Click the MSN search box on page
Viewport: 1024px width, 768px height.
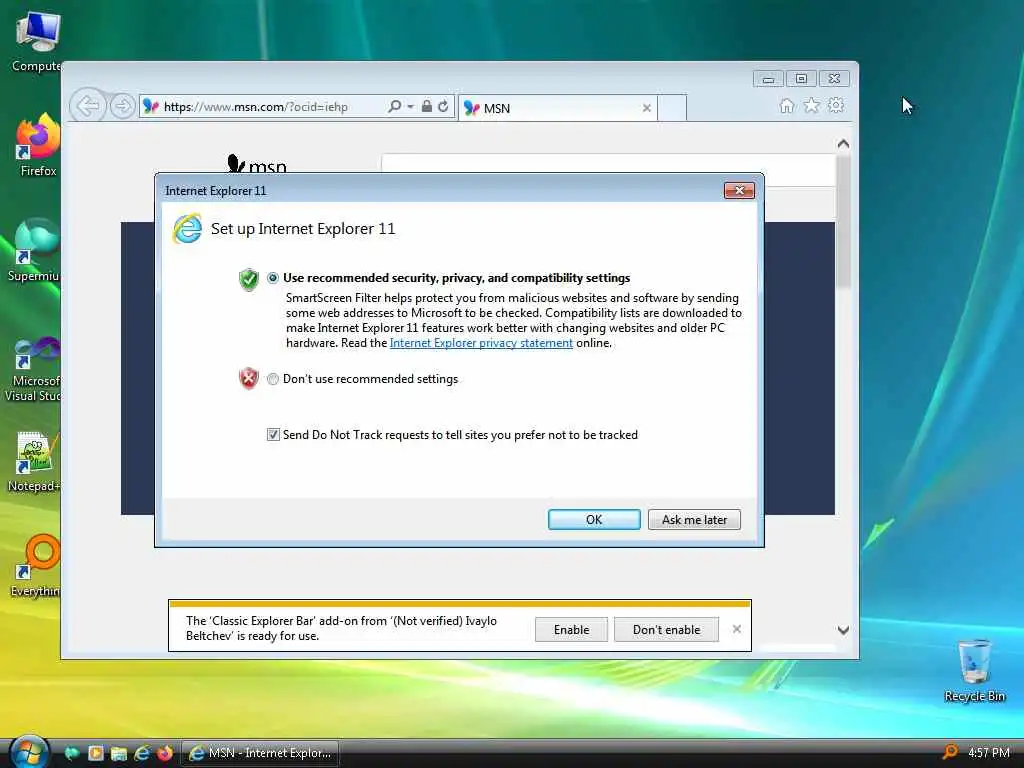[608, 164]
